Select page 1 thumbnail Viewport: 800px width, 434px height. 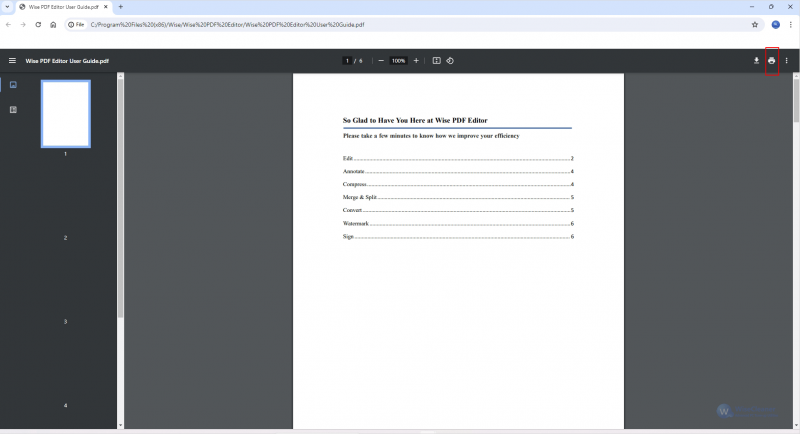click(66, 114)
